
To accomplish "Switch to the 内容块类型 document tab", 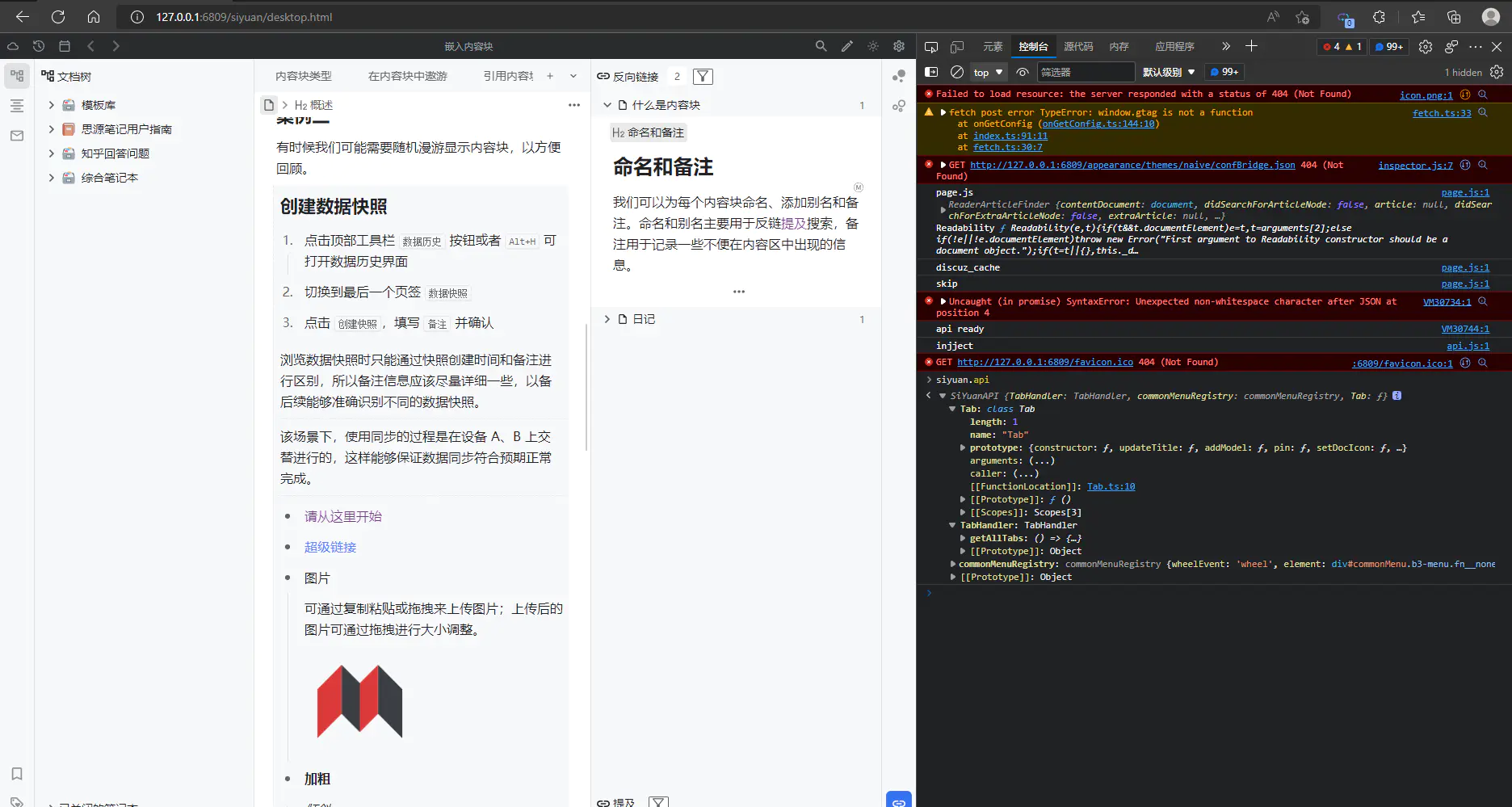I will [x=304, y=76].
